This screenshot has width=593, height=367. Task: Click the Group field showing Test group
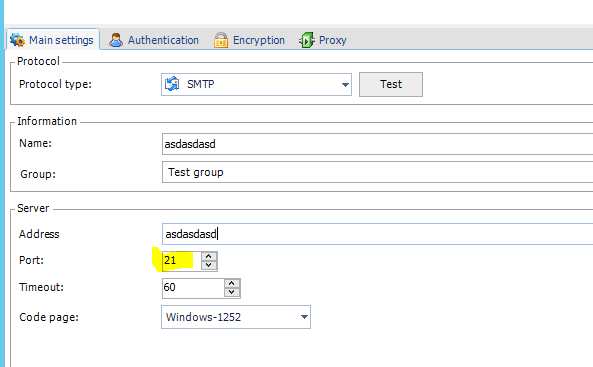click(377, 172)
